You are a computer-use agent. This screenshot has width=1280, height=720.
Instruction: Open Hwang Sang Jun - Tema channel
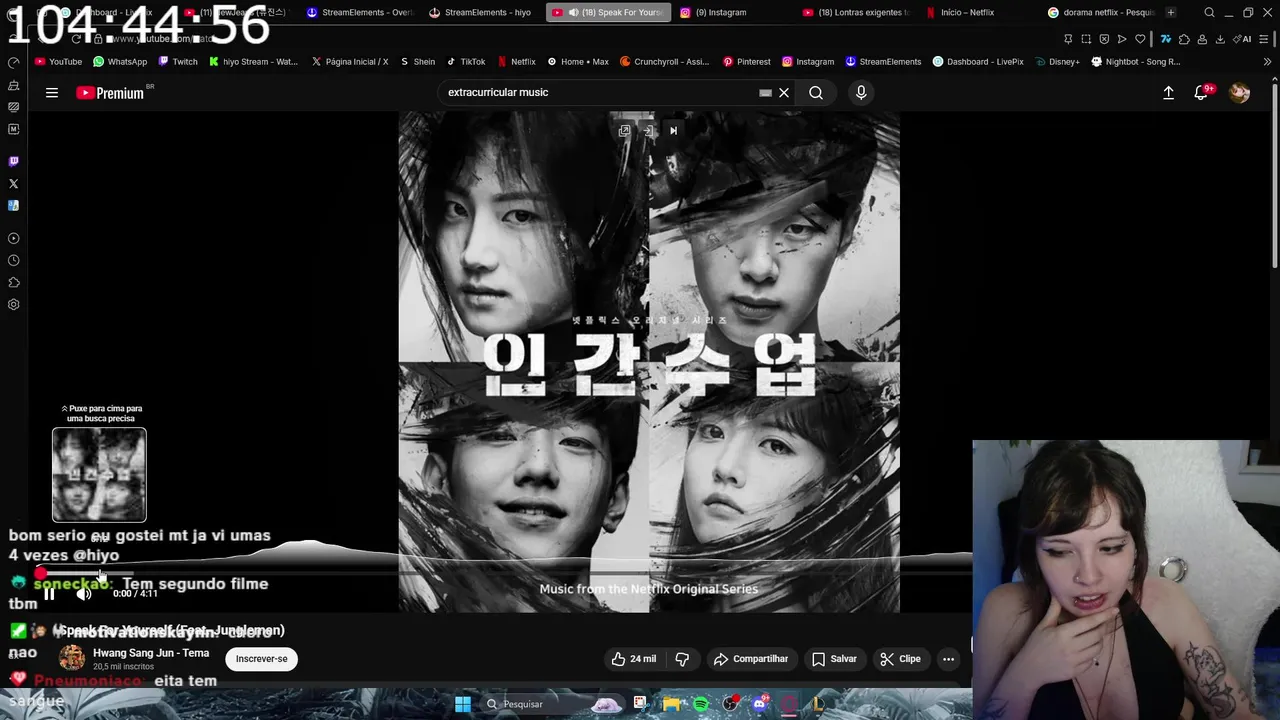tap(151, 653)
